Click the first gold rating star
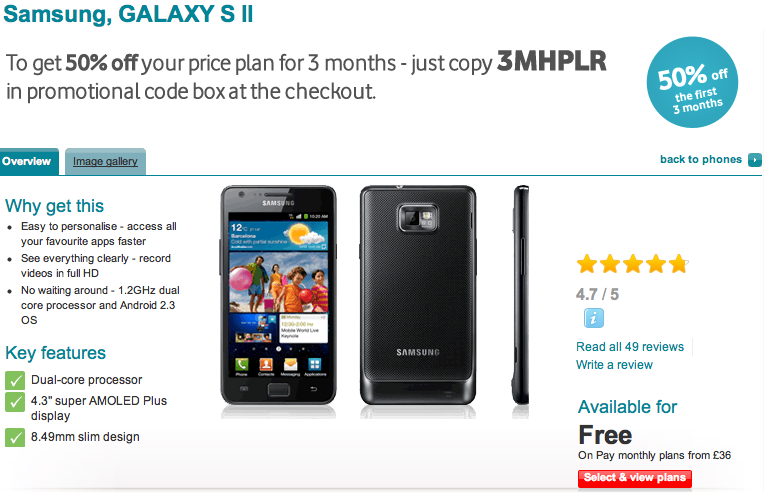764x493 pixels. (x=587, y=264)
